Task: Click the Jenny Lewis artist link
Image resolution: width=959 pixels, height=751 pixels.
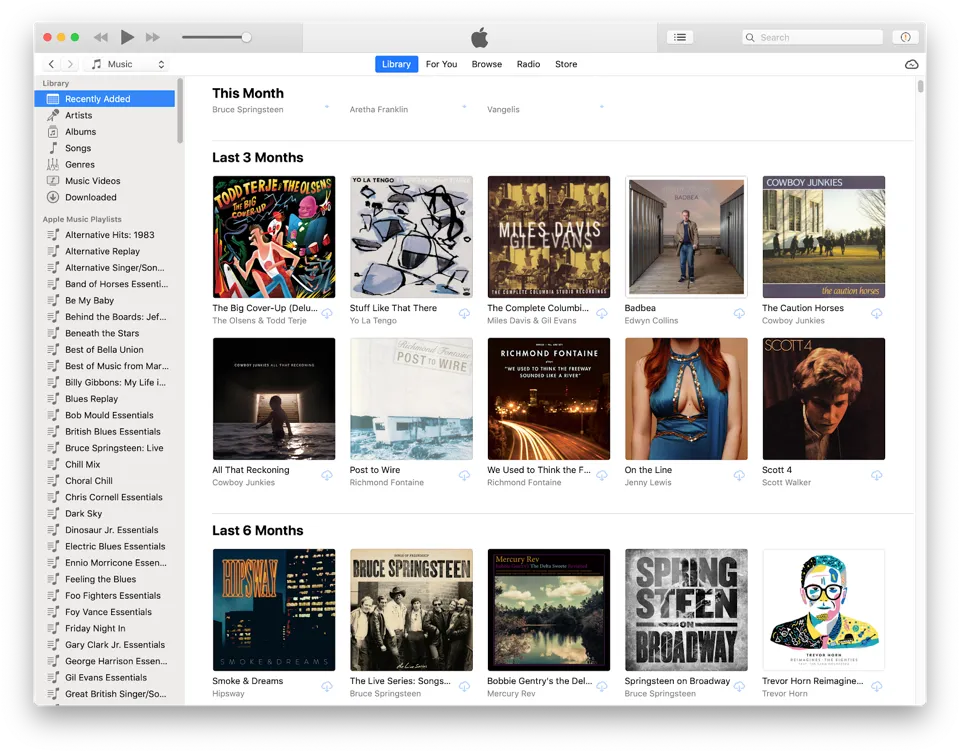Action: pyautogui.click(x=648, y=483)
